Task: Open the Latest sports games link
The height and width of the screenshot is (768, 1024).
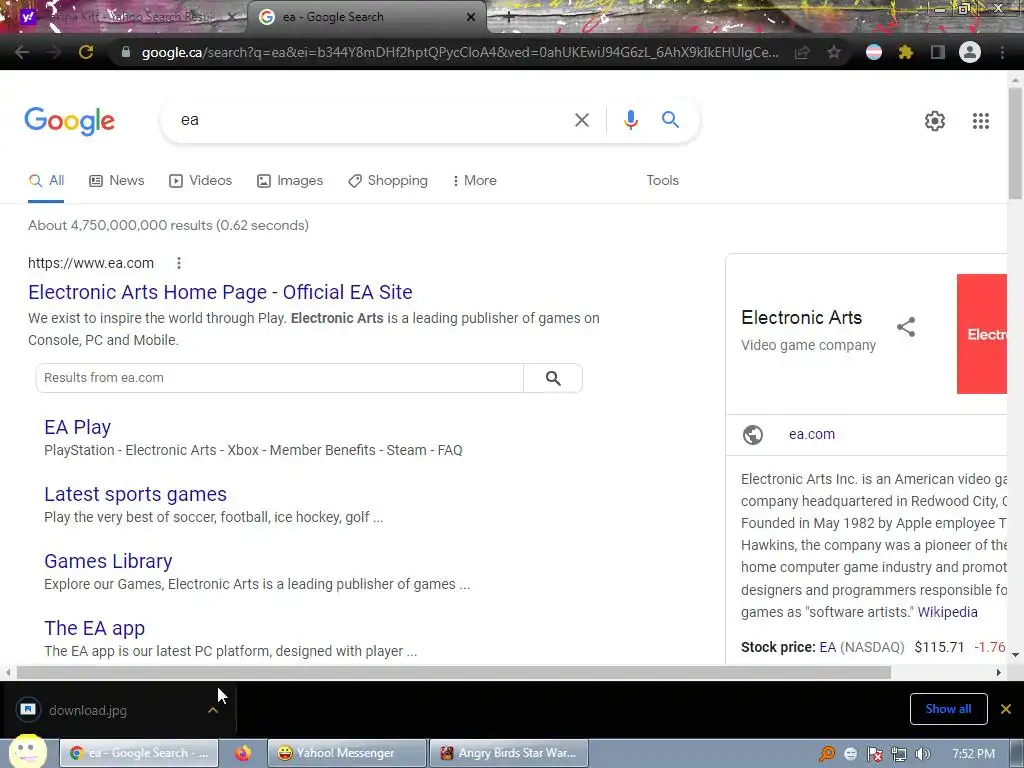Action: (x=135, y=494)
